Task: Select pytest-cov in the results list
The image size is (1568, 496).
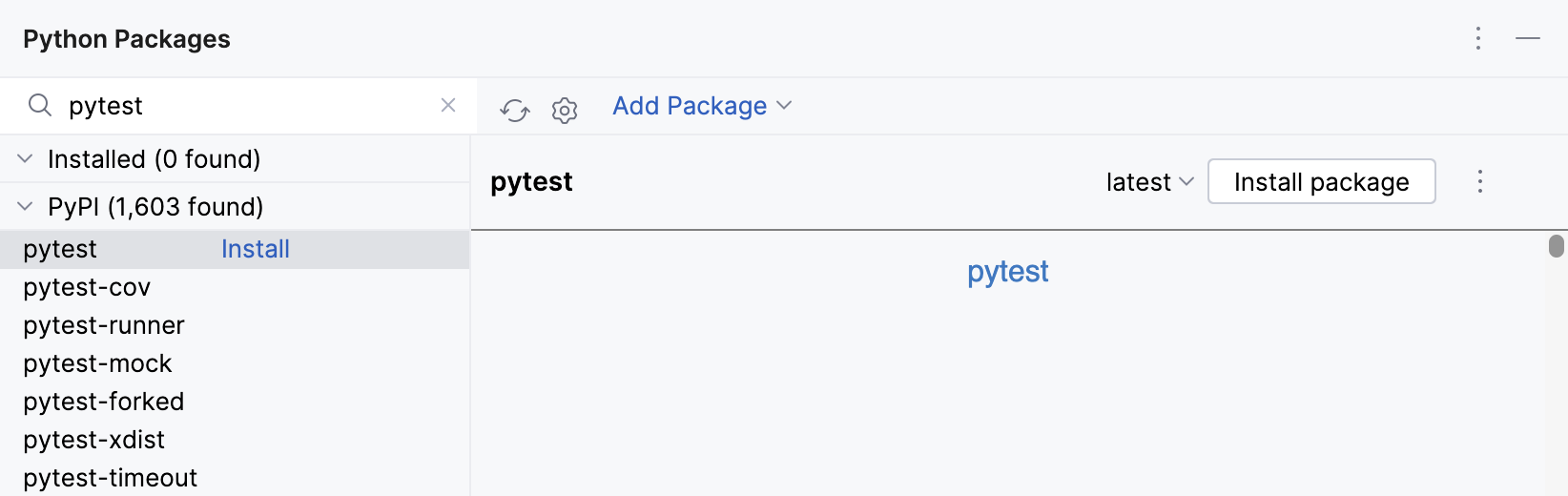Action: [87, 287]
